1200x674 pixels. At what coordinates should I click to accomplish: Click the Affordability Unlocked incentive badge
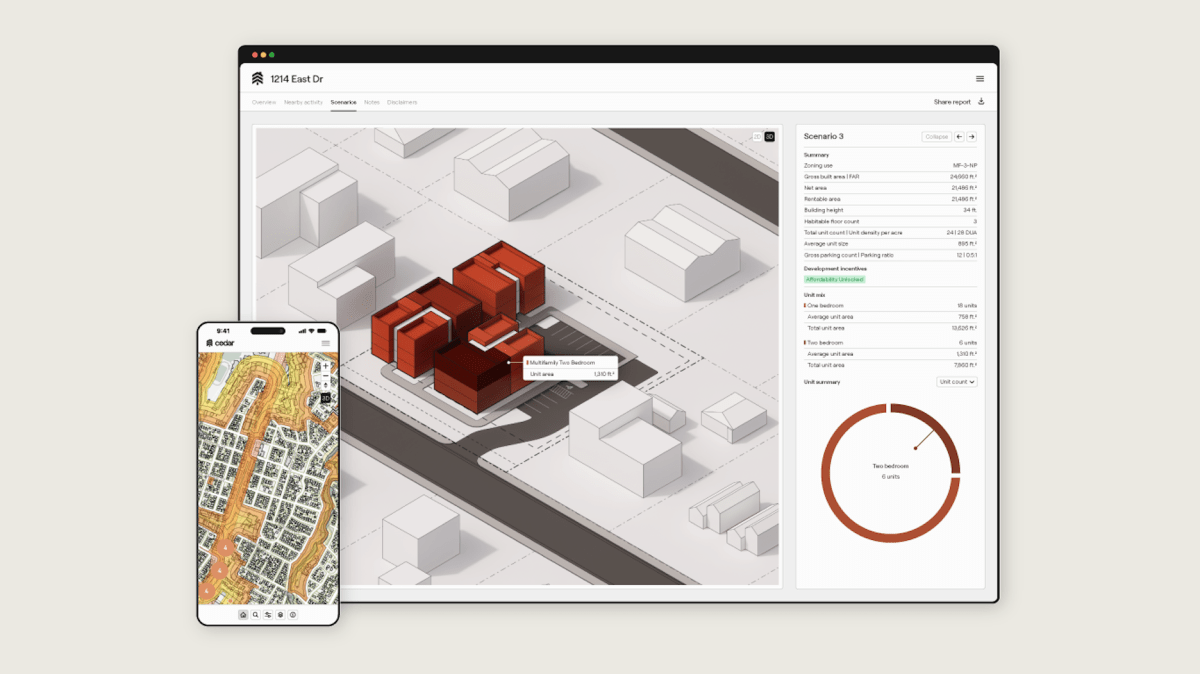coord(834,280)
